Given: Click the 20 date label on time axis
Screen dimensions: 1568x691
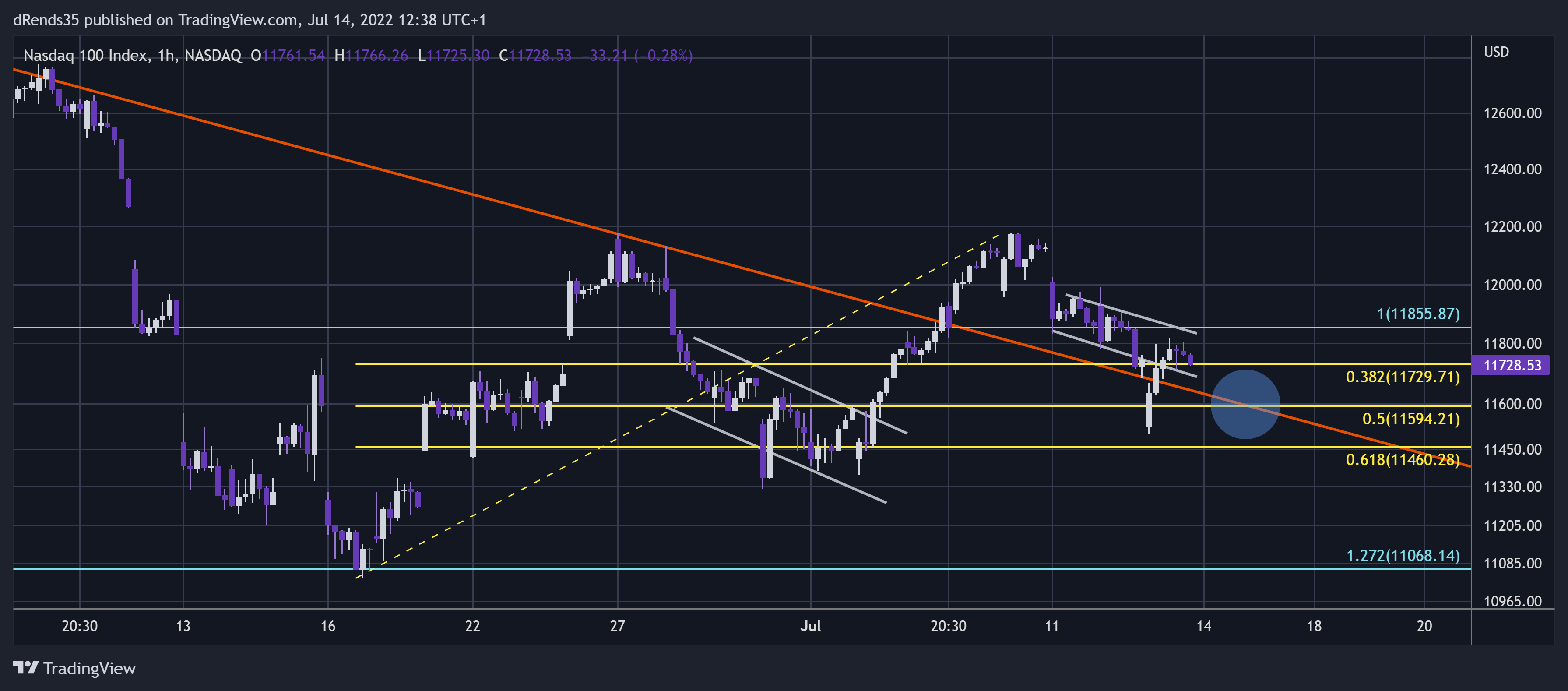Looking at the screenshot, I should [x=1424, y=626].
